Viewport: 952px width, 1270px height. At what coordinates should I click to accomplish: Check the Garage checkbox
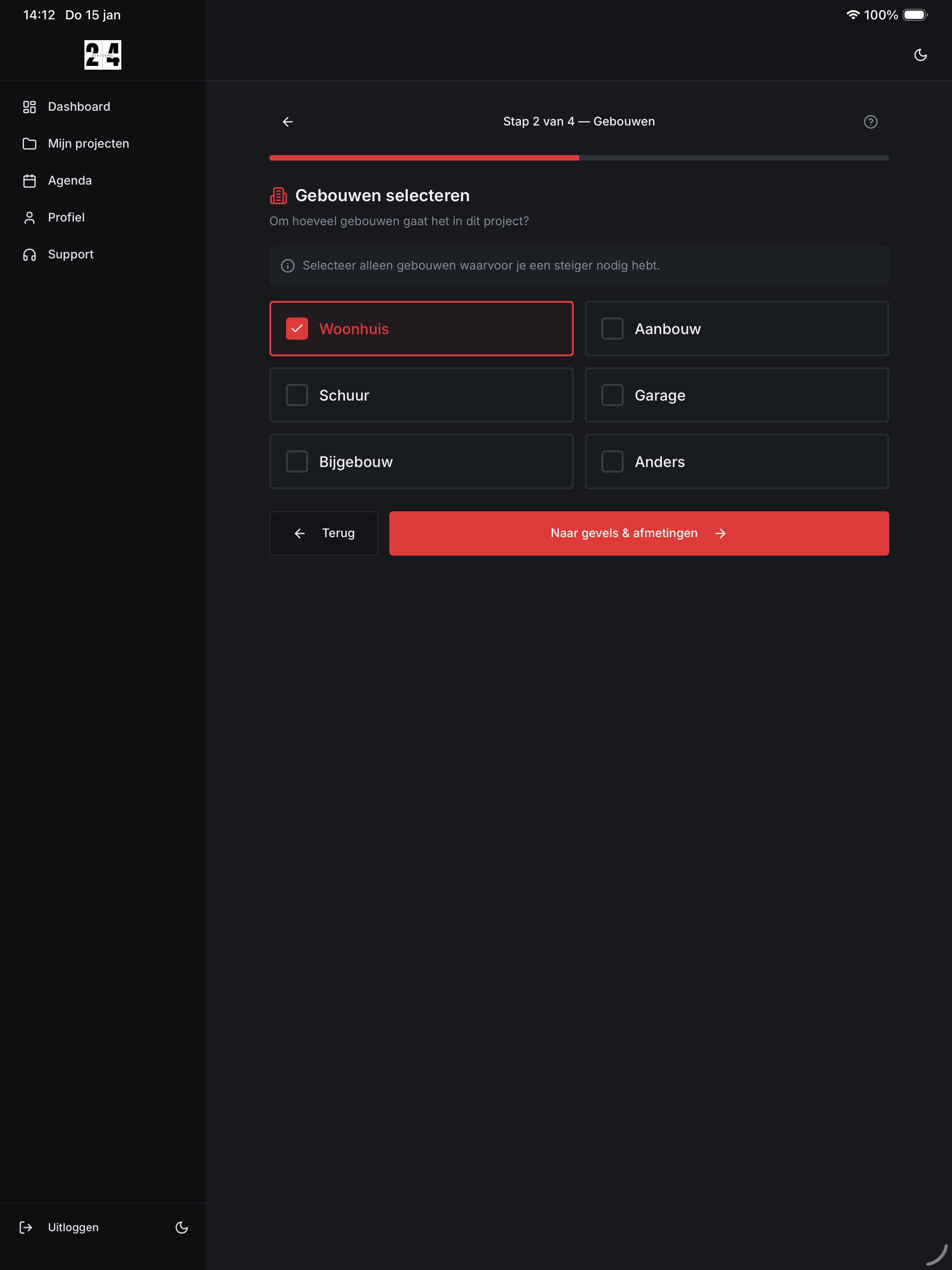[612, 395]
